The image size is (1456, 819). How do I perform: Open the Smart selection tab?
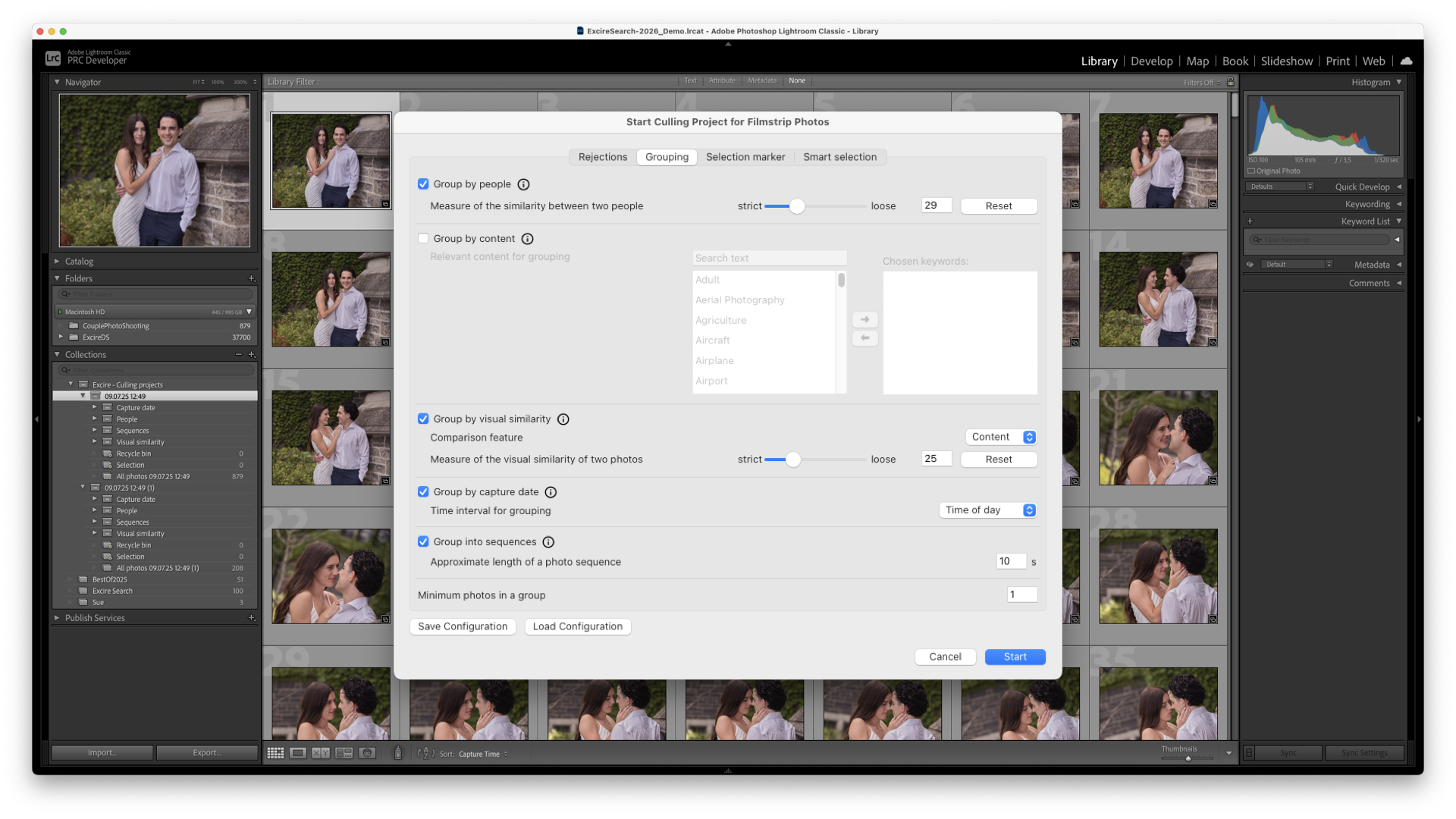839,157
